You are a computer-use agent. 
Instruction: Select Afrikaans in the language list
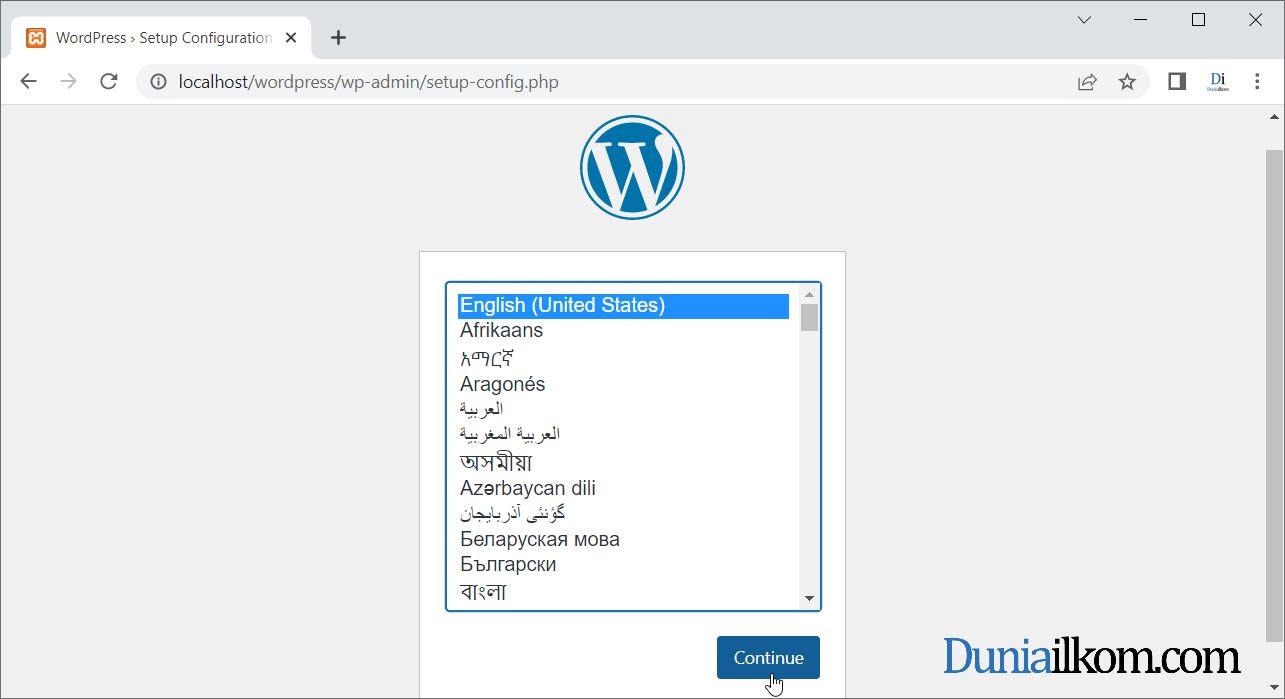pos(623,330)
